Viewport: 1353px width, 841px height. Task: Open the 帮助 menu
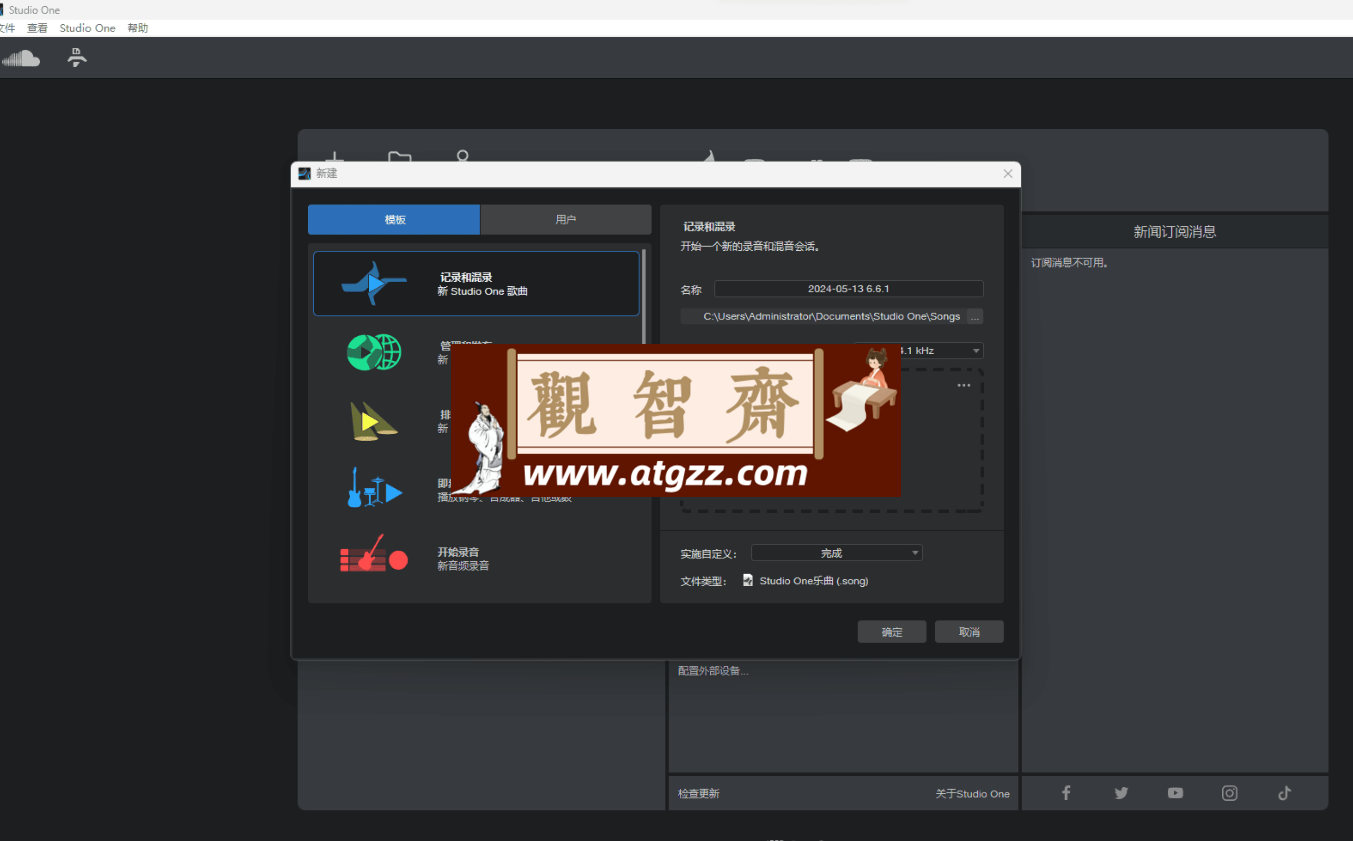138,28
